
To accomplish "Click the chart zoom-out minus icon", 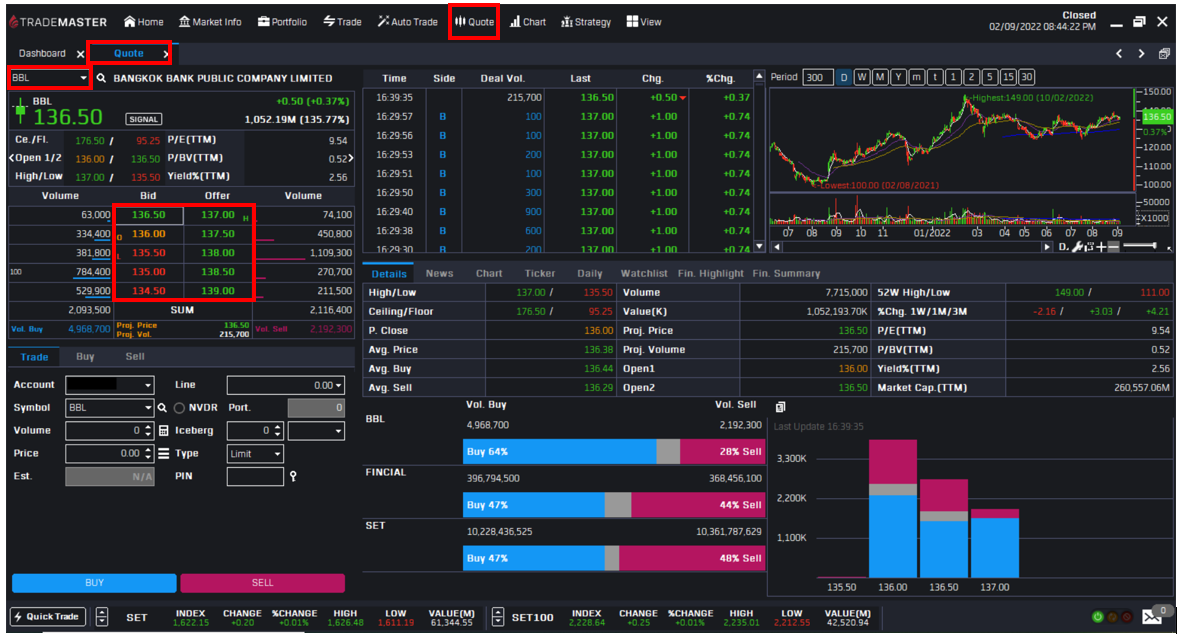I will [x=1113, y=247].
